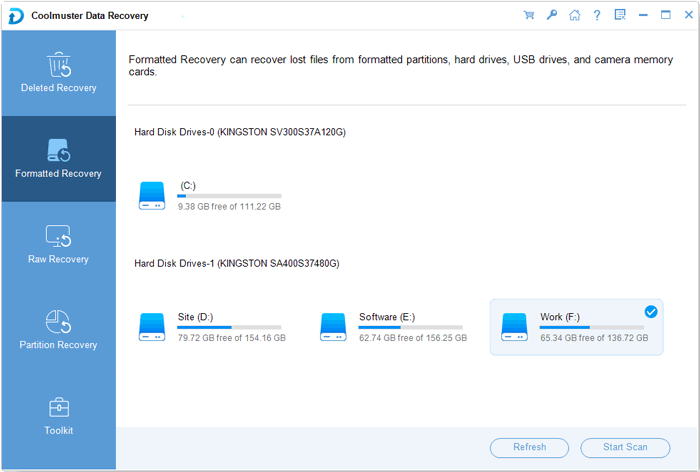The image size is (700, 472).
Task: Open the Toolkit briefcase icon
Action: 58,407
